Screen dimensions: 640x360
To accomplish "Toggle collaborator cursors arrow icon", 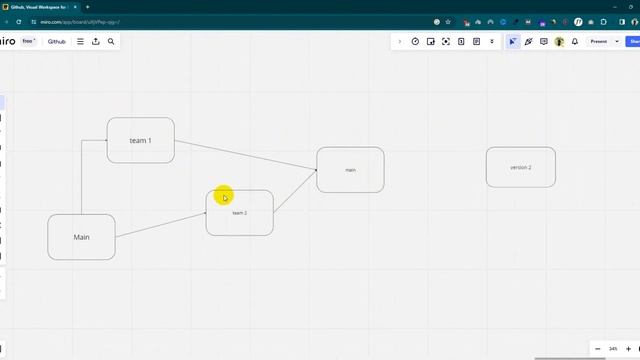I will pos(513,42).
